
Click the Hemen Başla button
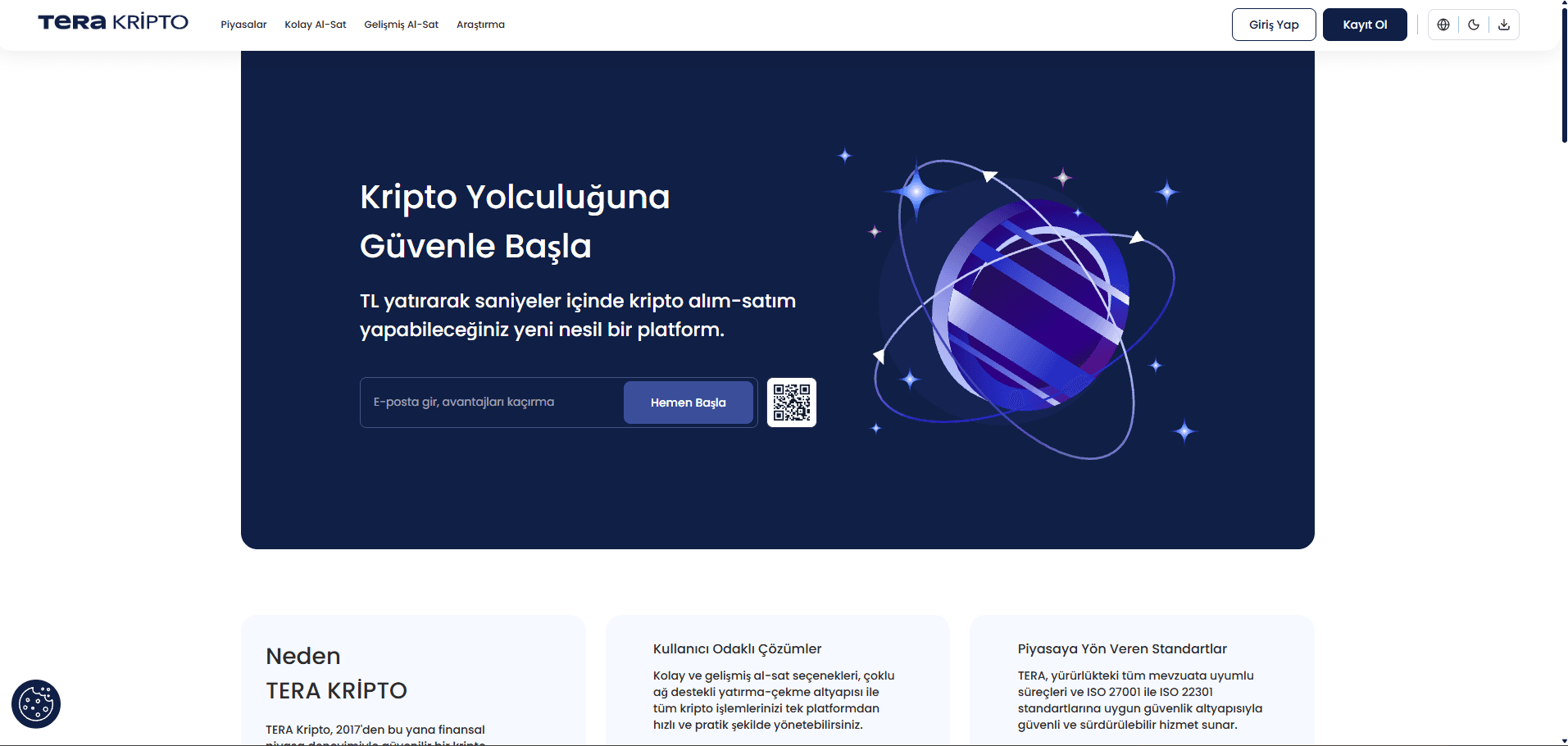pos(689,403)
